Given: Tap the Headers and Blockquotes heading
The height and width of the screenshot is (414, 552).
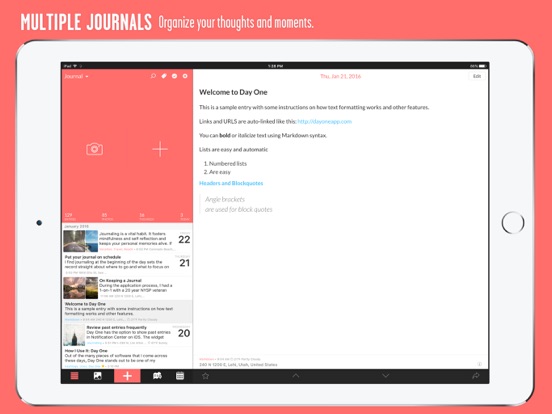Looking at the screenshot, I should coord(231,183).
